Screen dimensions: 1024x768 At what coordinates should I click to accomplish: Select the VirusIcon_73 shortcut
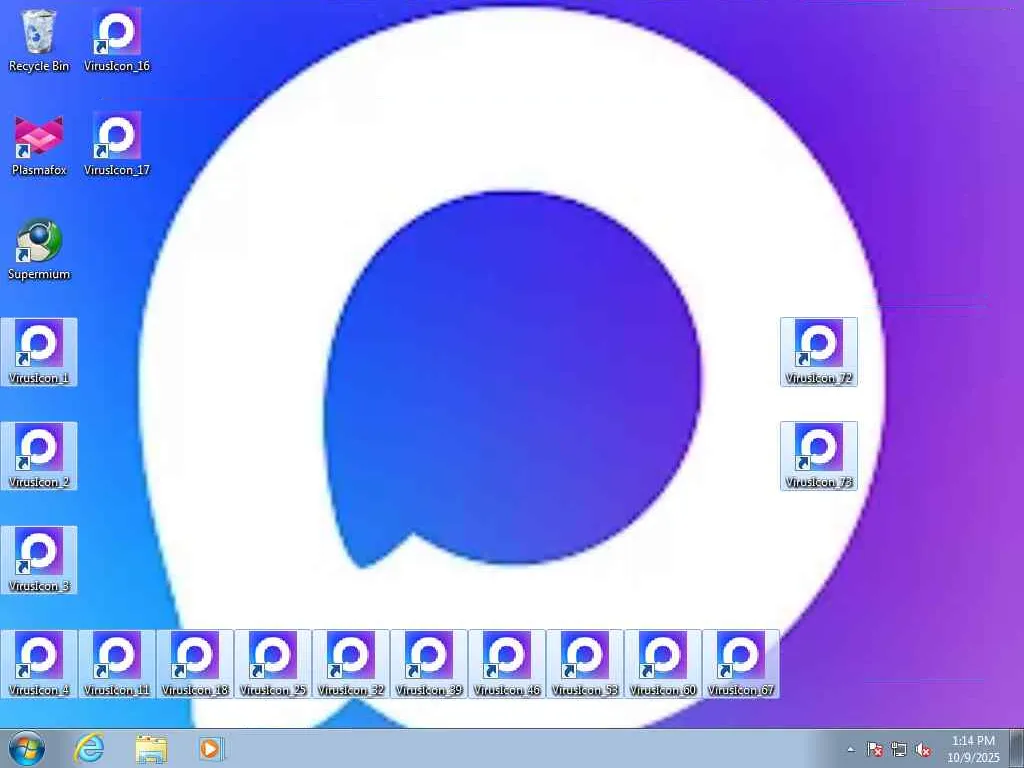(819, 456)
